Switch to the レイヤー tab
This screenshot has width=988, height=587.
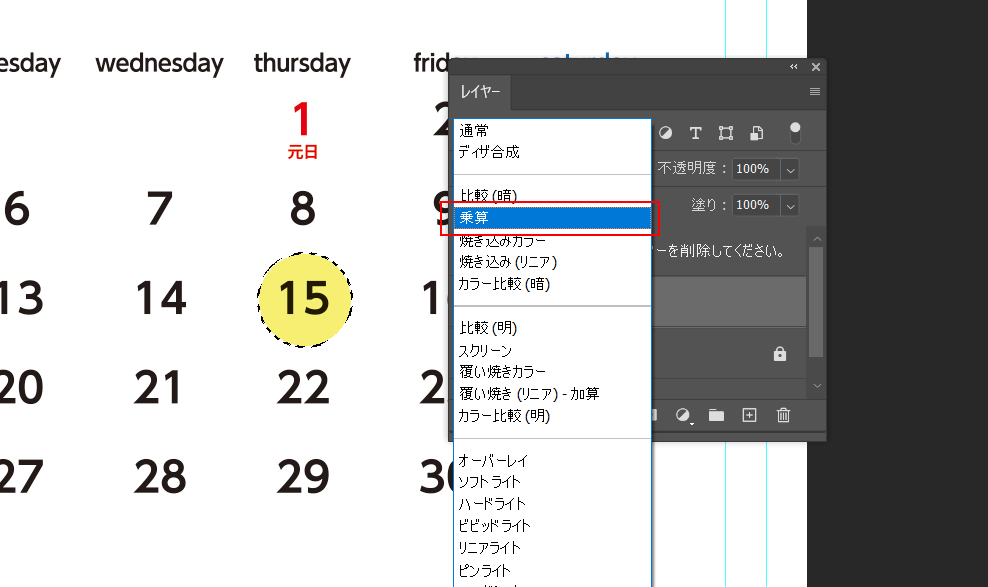[x=480, y=92]
